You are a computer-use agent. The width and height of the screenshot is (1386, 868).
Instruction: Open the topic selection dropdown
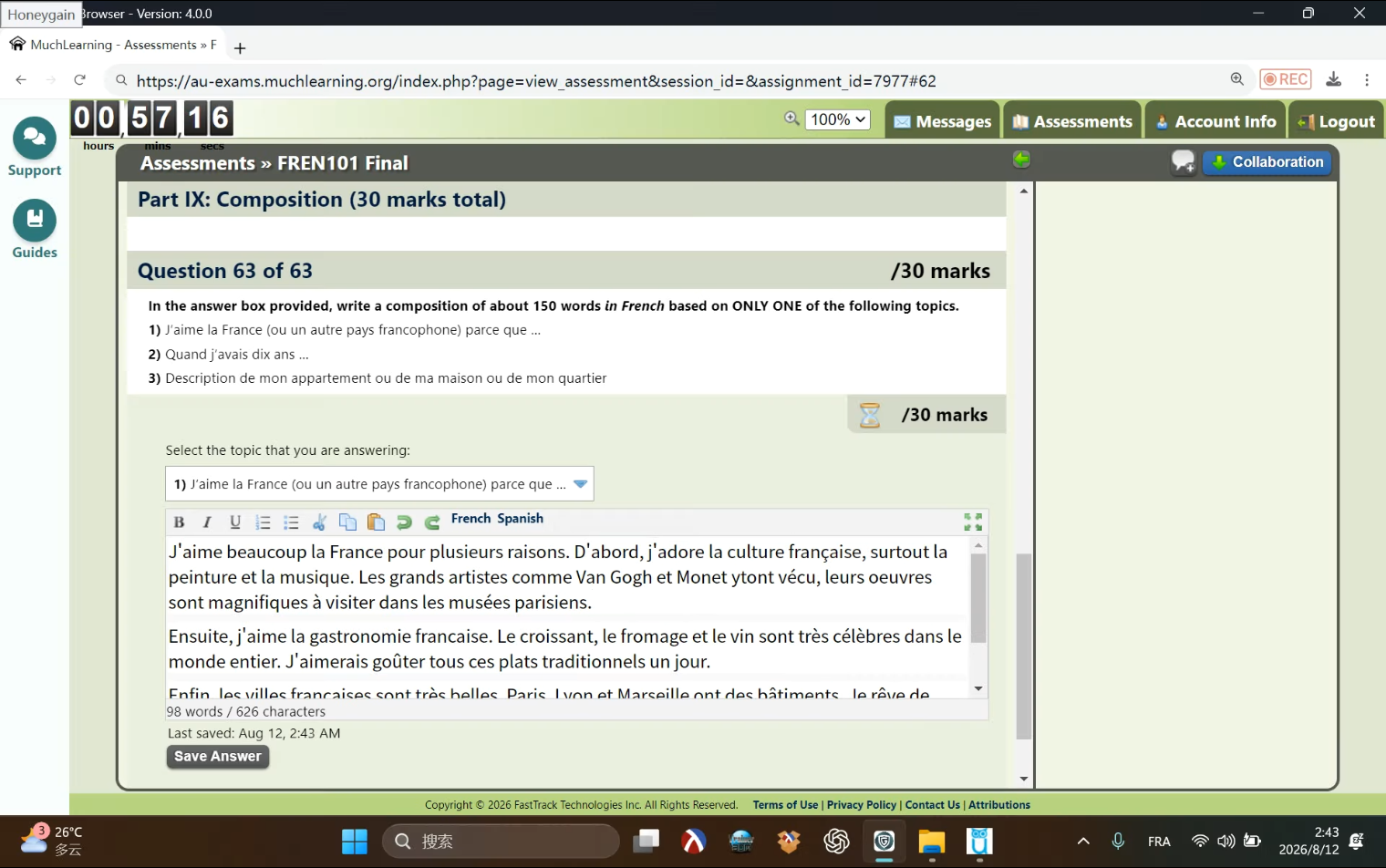(379, 484)
